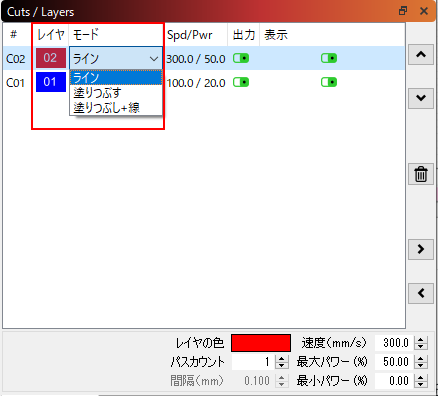
Task: Click the 01 blue layer color swatch
Action: [51, 82]
